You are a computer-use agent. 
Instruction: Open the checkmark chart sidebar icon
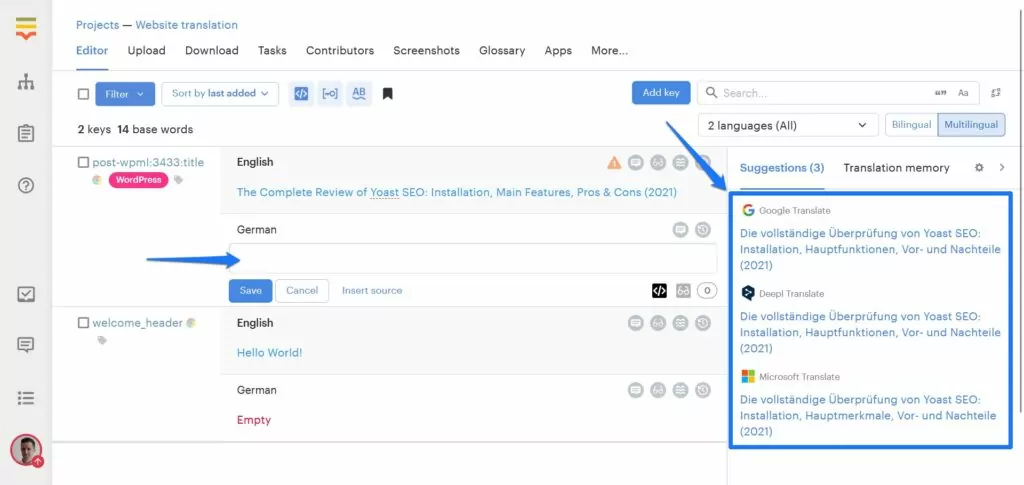pos(26,294)
